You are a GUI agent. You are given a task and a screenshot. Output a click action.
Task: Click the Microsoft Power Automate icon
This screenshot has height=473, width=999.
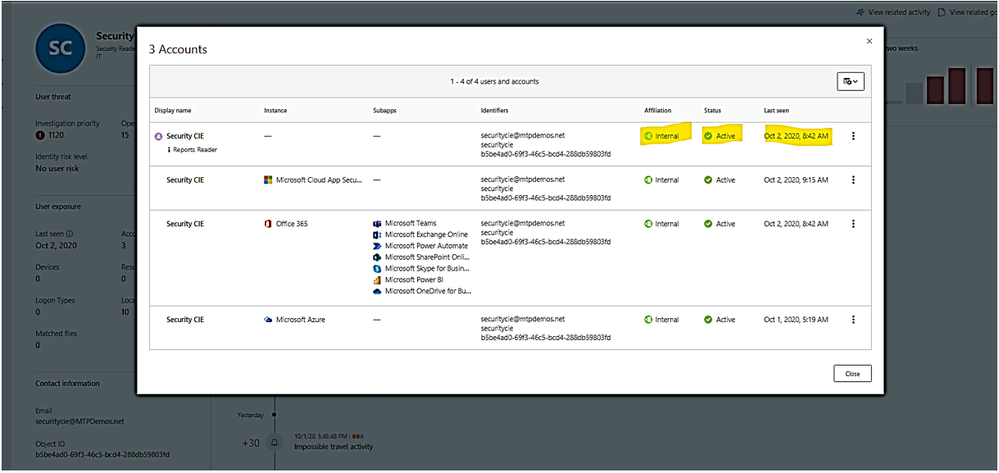coord(377,246)
